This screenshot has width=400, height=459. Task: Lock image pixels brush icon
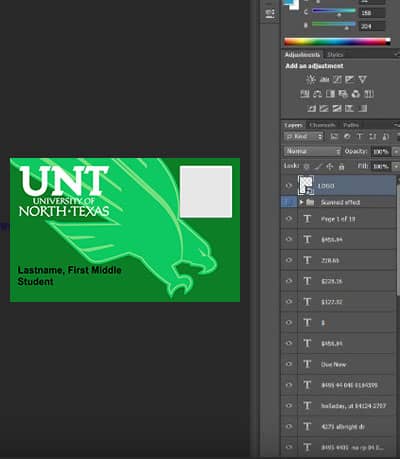(318, 166)
